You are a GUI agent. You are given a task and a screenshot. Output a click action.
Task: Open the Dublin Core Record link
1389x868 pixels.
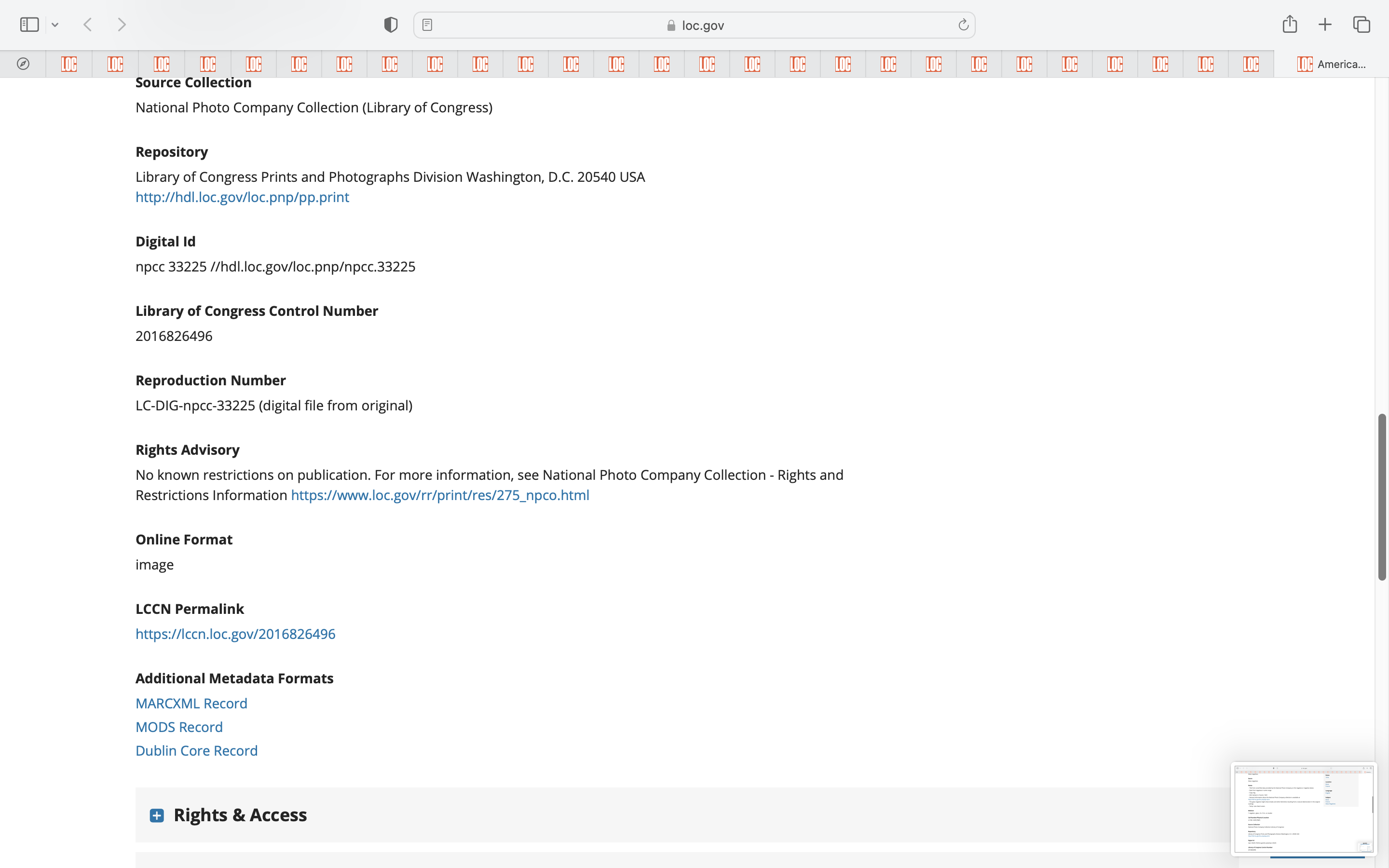tap(196, 750)
